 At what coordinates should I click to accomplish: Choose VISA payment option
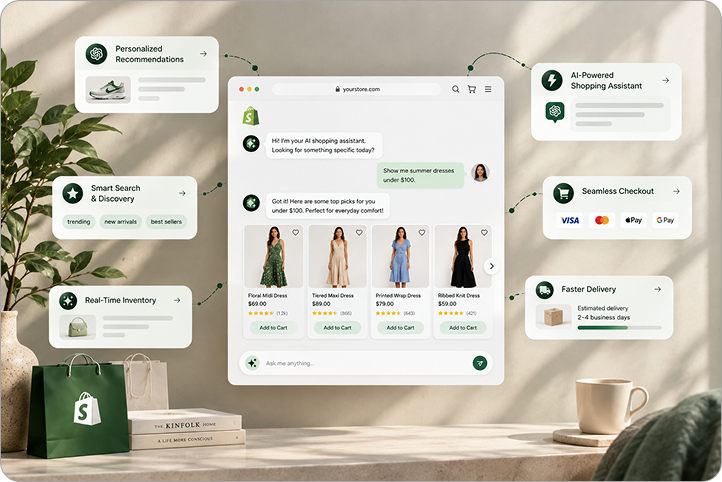pos(570,220)
